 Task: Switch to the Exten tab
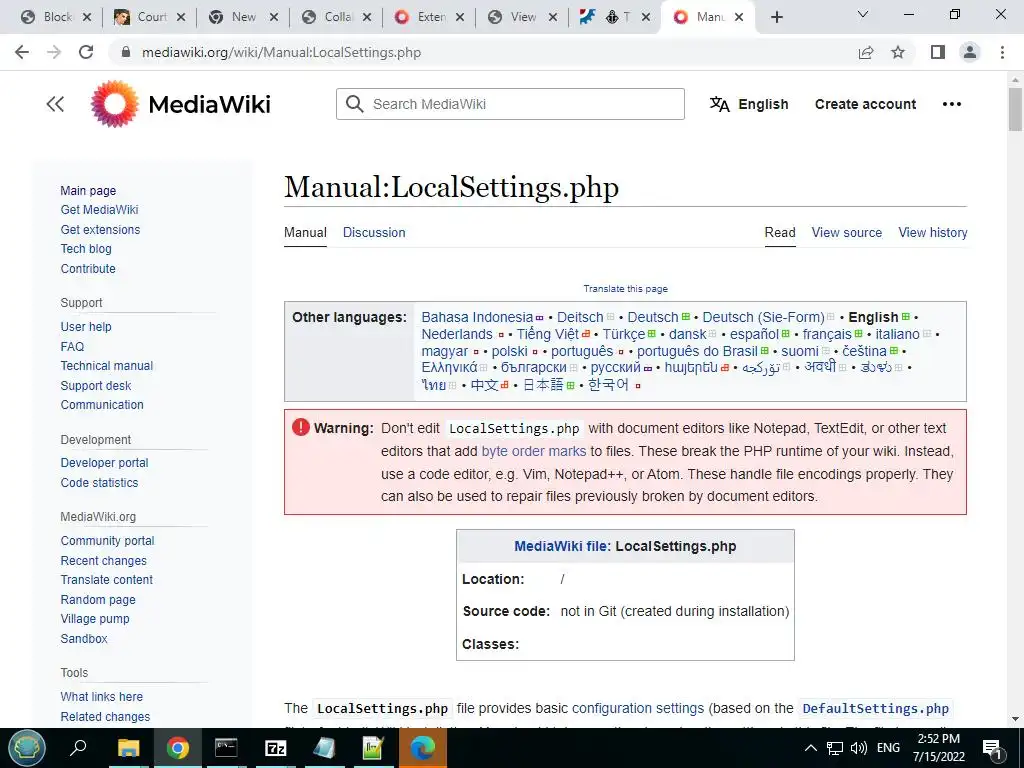428,17
